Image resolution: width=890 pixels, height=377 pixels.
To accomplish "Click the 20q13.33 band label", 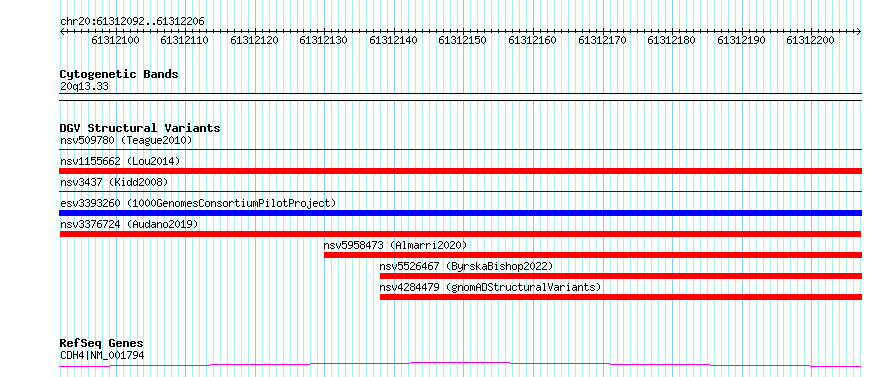I will [x=84, y=87].
